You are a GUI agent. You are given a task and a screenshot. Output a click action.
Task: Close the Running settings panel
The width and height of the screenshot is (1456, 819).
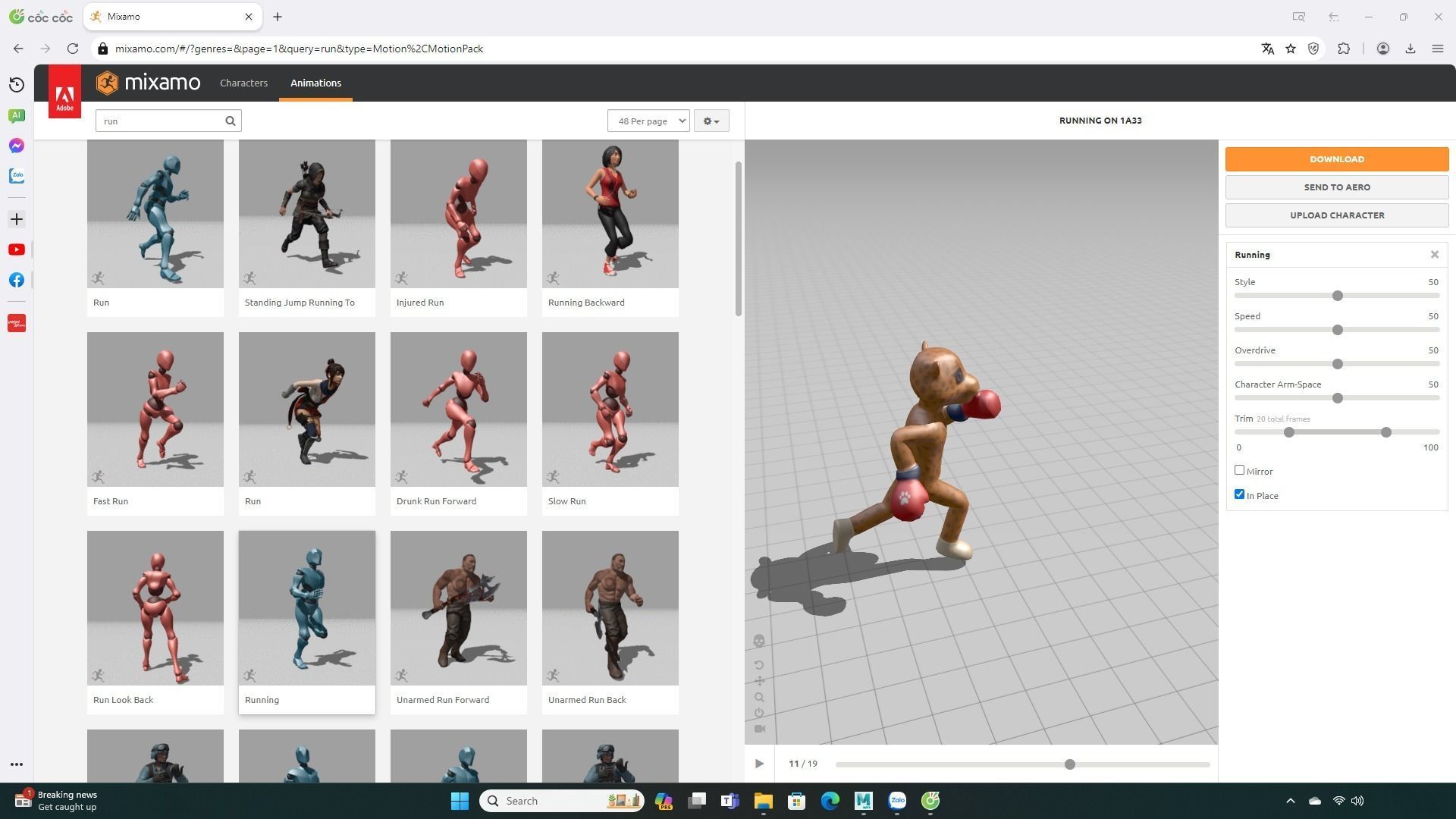[1435, 255]
